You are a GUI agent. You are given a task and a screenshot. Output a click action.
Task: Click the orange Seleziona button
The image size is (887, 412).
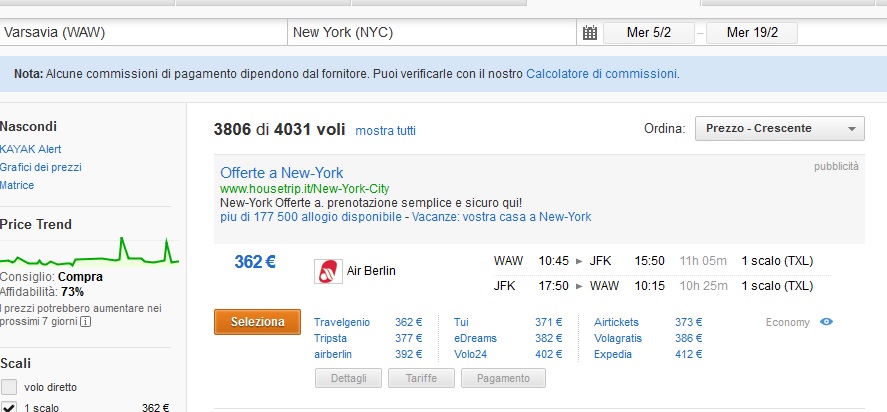tap(257, 322)
